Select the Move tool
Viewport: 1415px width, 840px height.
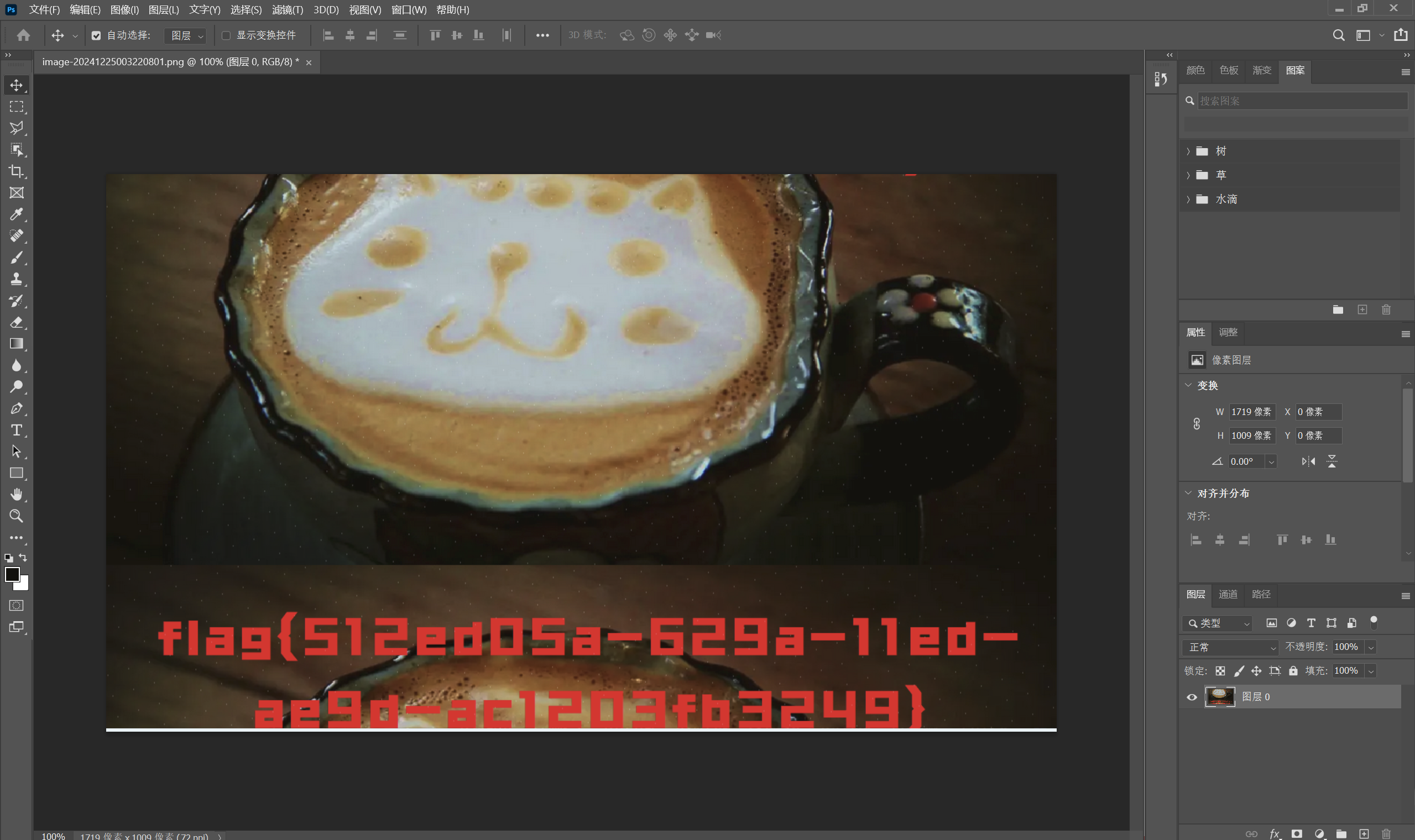click(x=17, y=86)
